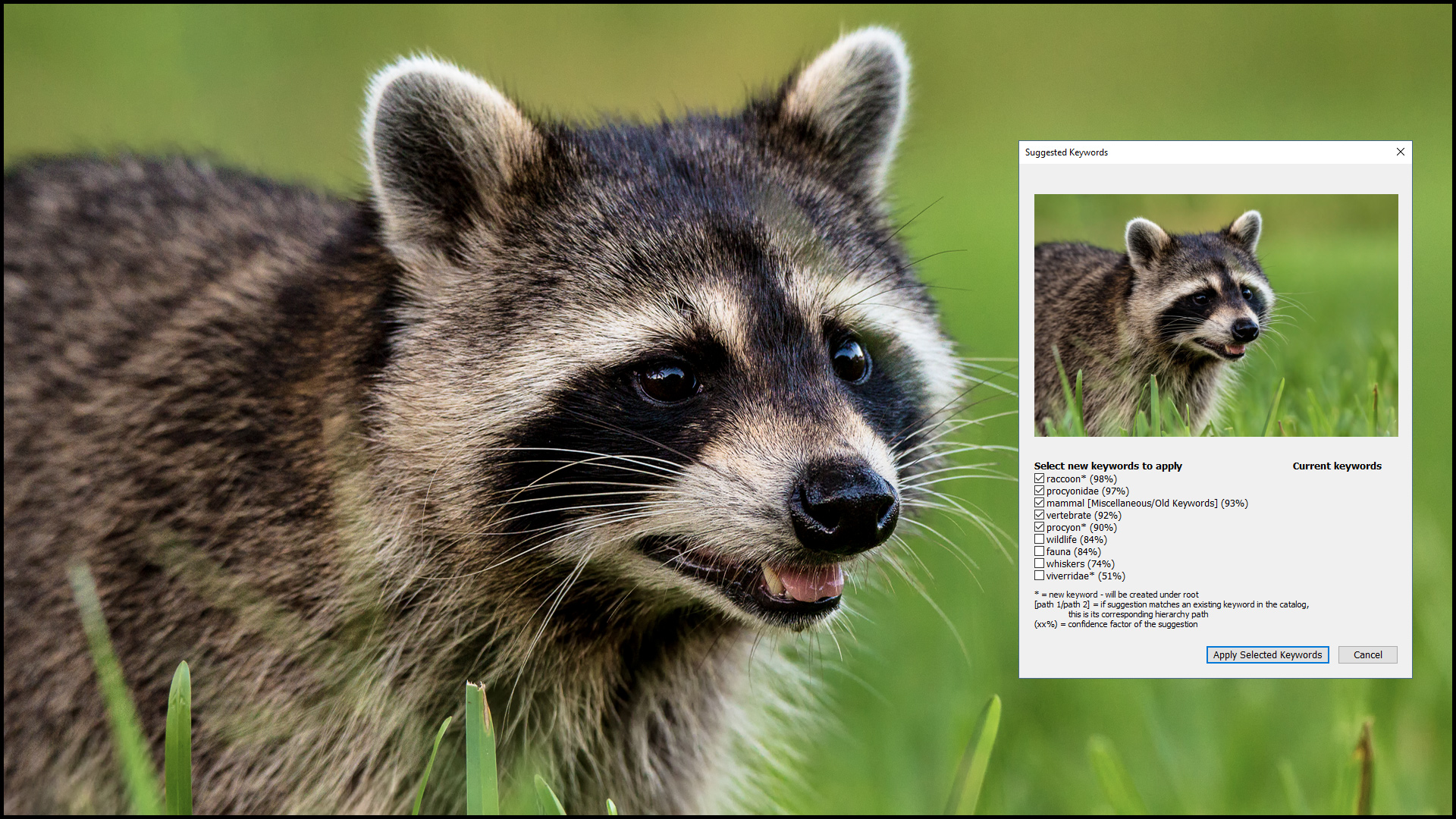This screenshot has width=1456, height=819.
Task: Uncheck the procyon* (90%) checkbox
Action: tap(1039, 527)
